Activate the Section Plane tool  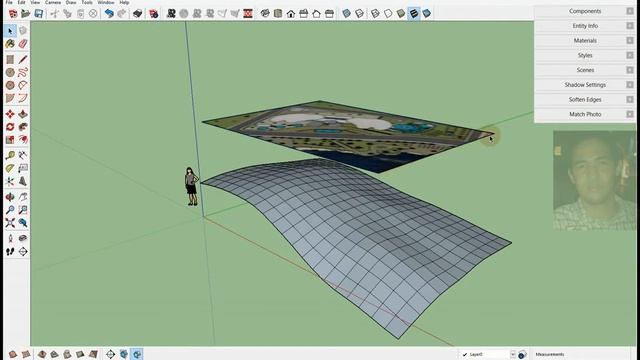click(x=23, y=251)
